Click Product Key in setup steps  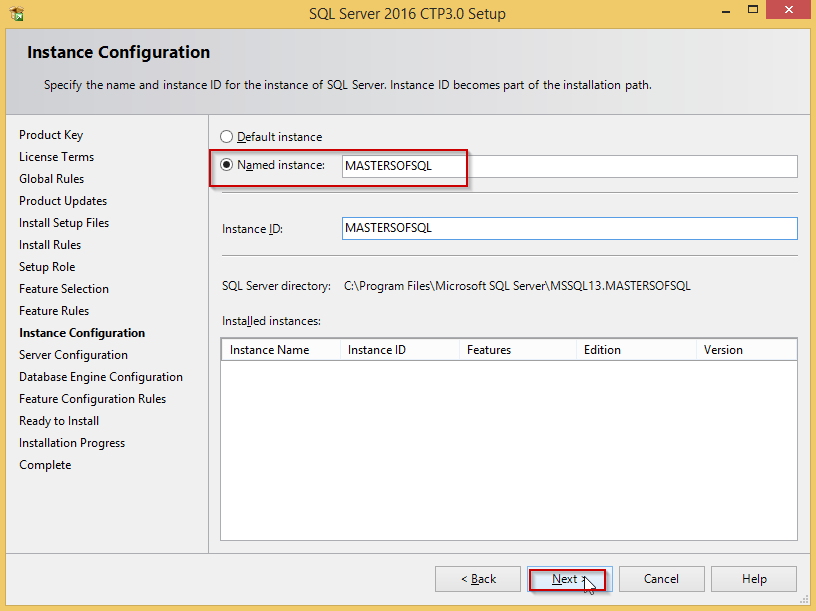pyautogui.click(x=51, y=135)
